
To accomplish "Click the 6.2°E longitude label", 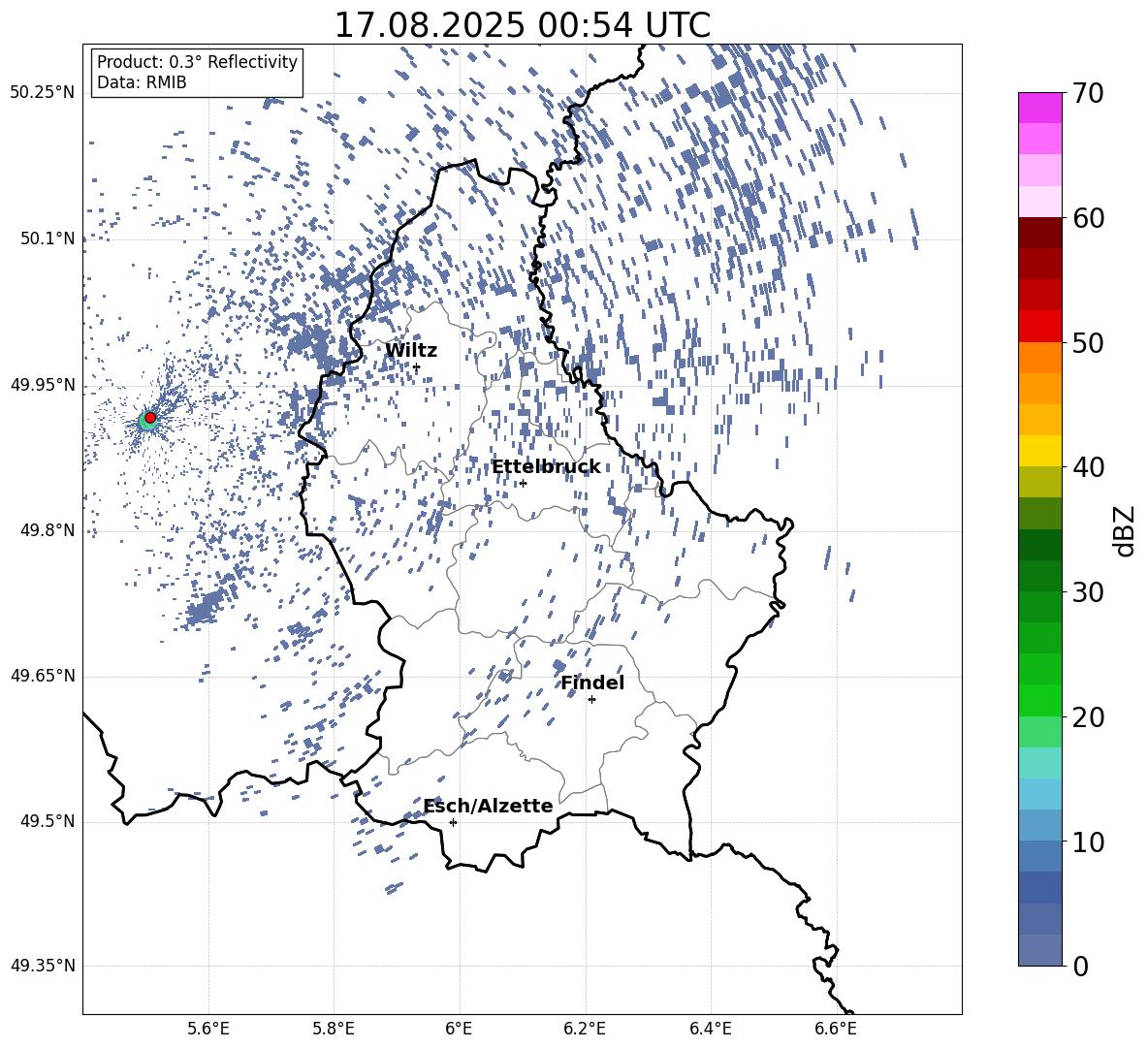I will click(585, 1029).
